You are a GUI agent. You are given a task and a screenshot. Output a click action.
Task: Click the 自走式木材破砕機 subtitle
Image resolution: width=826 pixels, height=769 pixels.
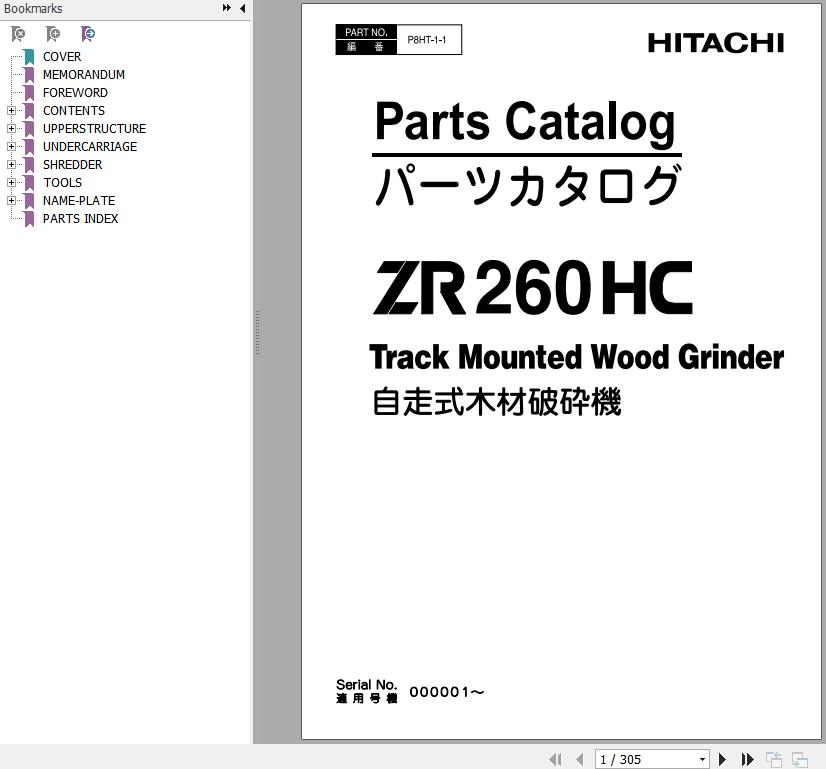[497, 402]
